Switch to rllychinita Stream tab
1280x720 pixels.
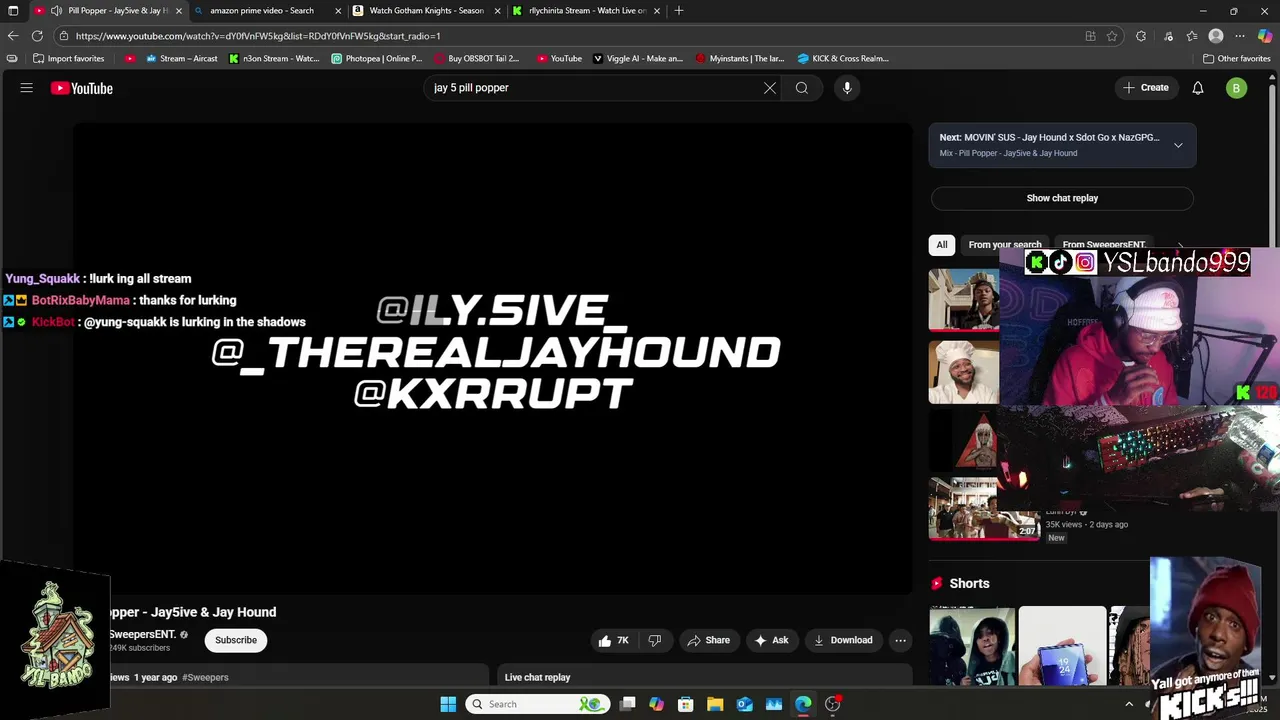pyautogui.click(x=585, y=11)
